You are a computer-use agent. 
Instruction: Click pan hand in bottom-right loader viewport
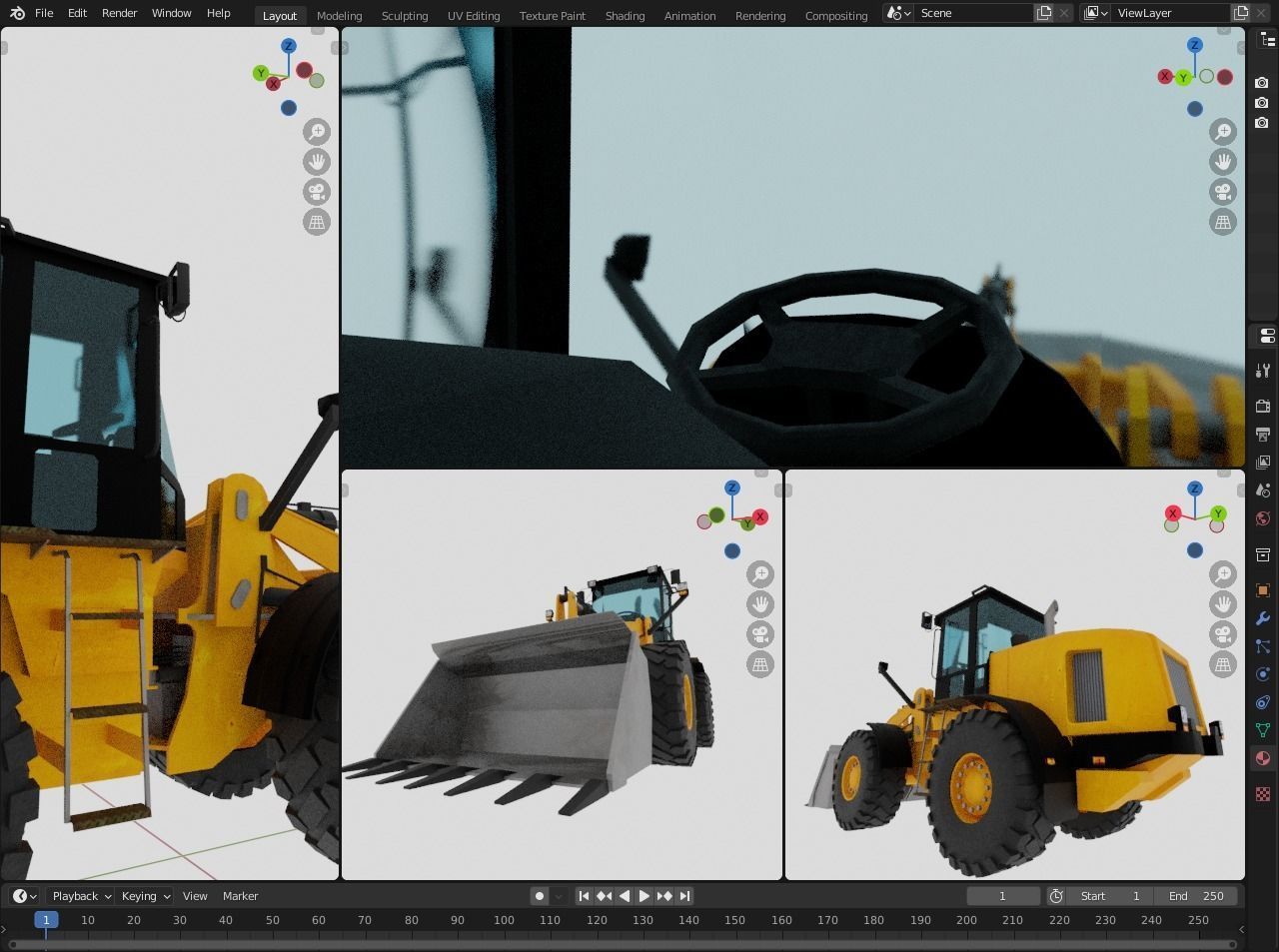pos(1223,603)
